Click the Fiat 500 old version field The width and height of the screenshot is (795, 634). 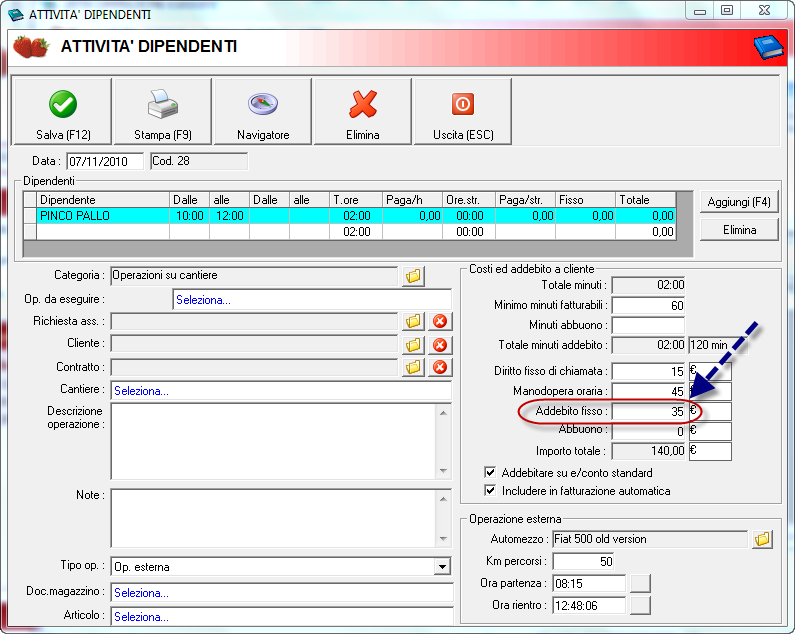[x=650, y=539]
